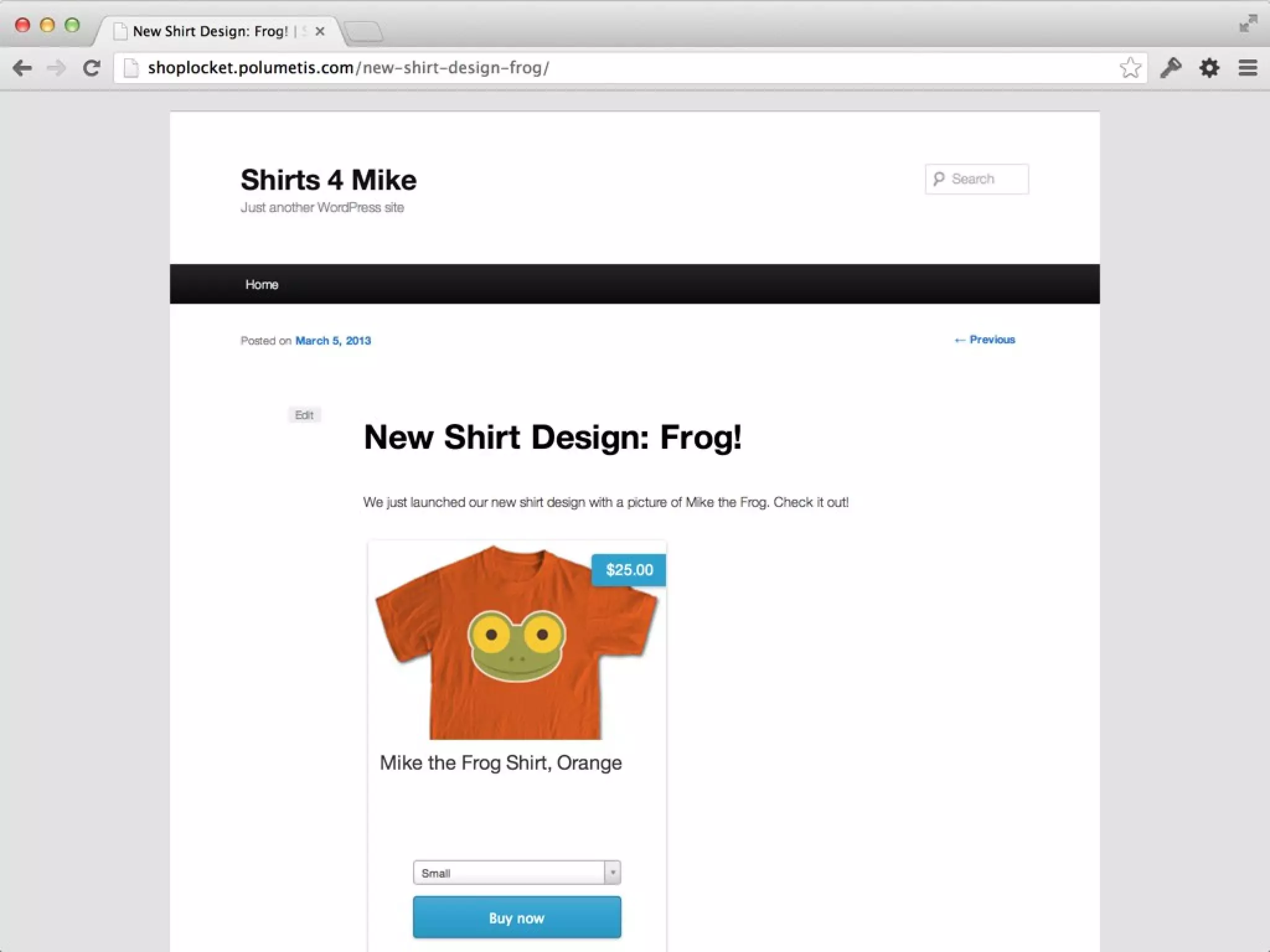Toggle fullscreen with the expand arrows icon
This screenshot has height=952, width=1270.
(x=1248, y=24)
